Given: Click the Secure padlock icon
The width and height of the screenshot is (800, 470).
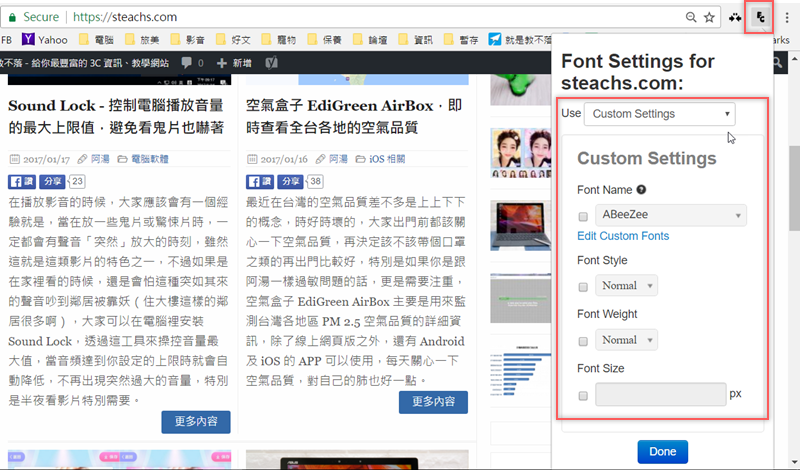Looking at the screenshot, I should tap(12, 17).
